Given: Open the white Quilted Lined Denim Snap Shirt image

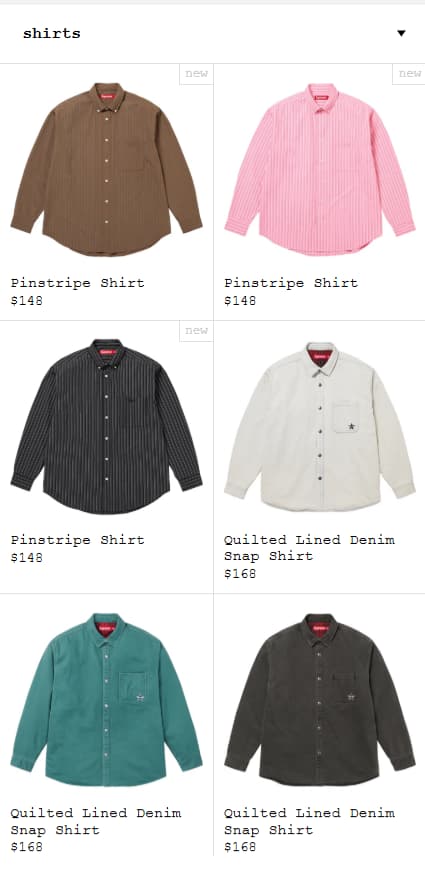Looking at the screenshot, I should pos(320,426).
